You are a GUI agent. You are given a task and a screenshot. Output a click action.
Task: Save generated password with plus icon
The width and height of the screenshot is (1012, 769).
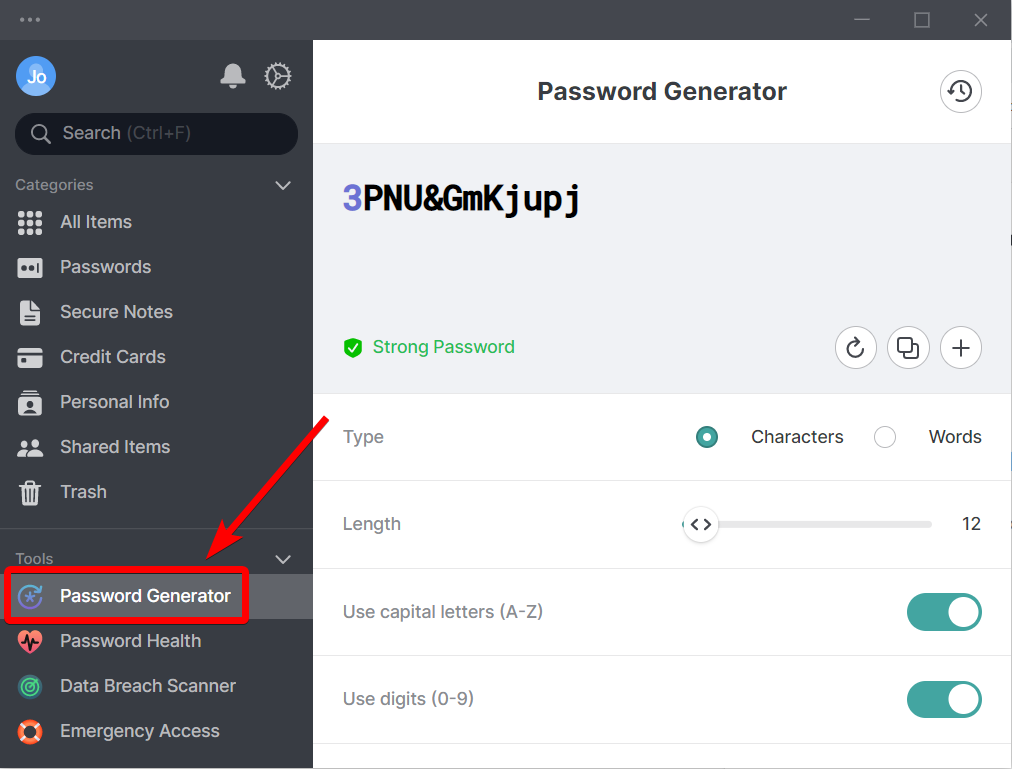961,347
